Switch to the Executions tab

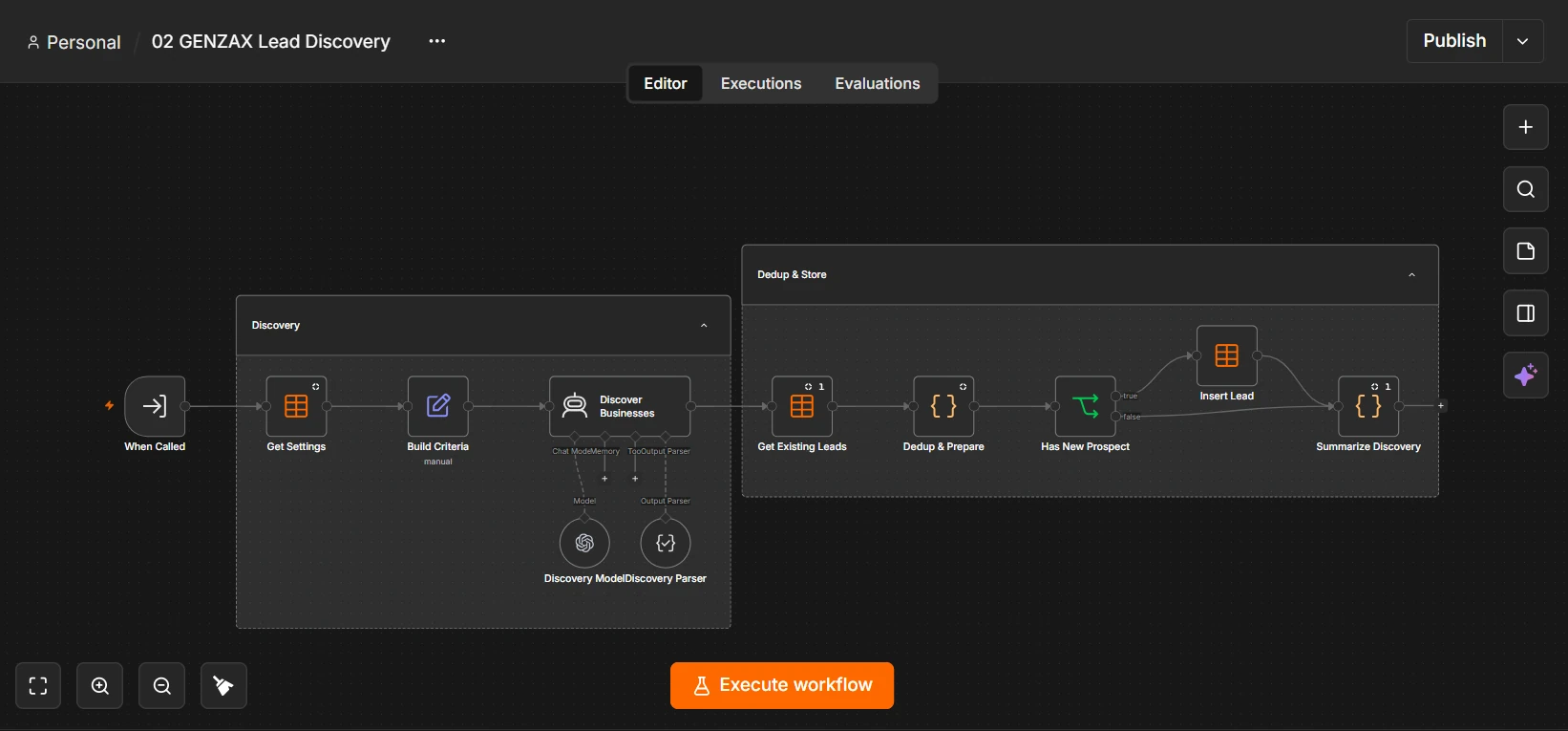(761, 84)
